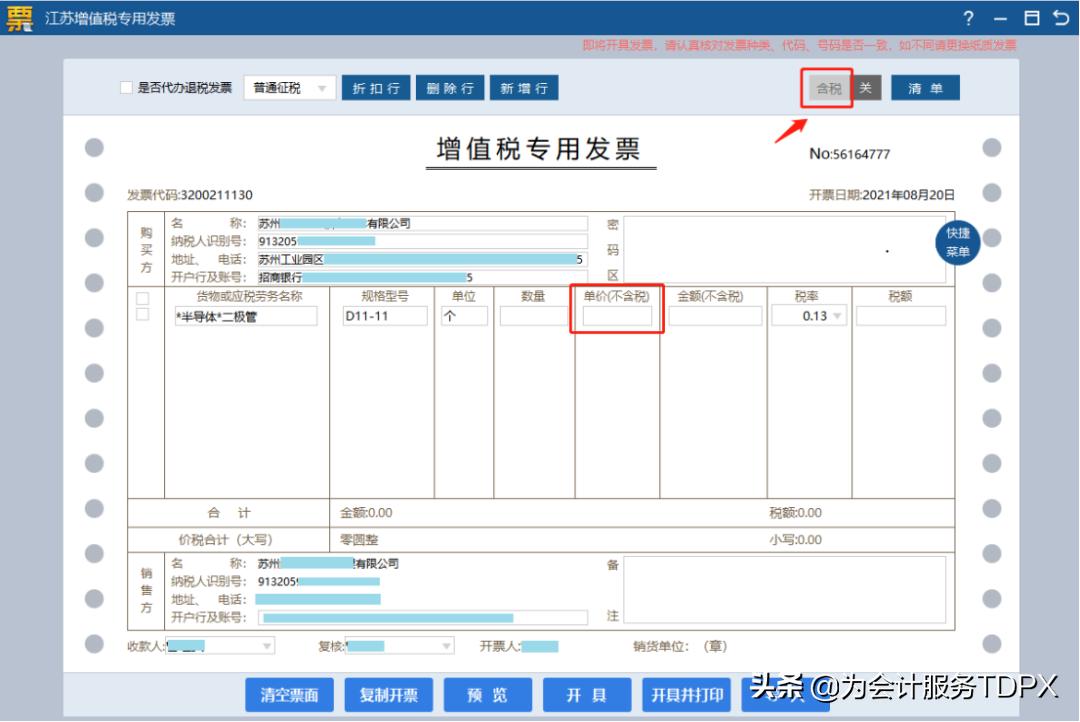Enable the 是否代办退税发票 checkbox

click(126, 86)
